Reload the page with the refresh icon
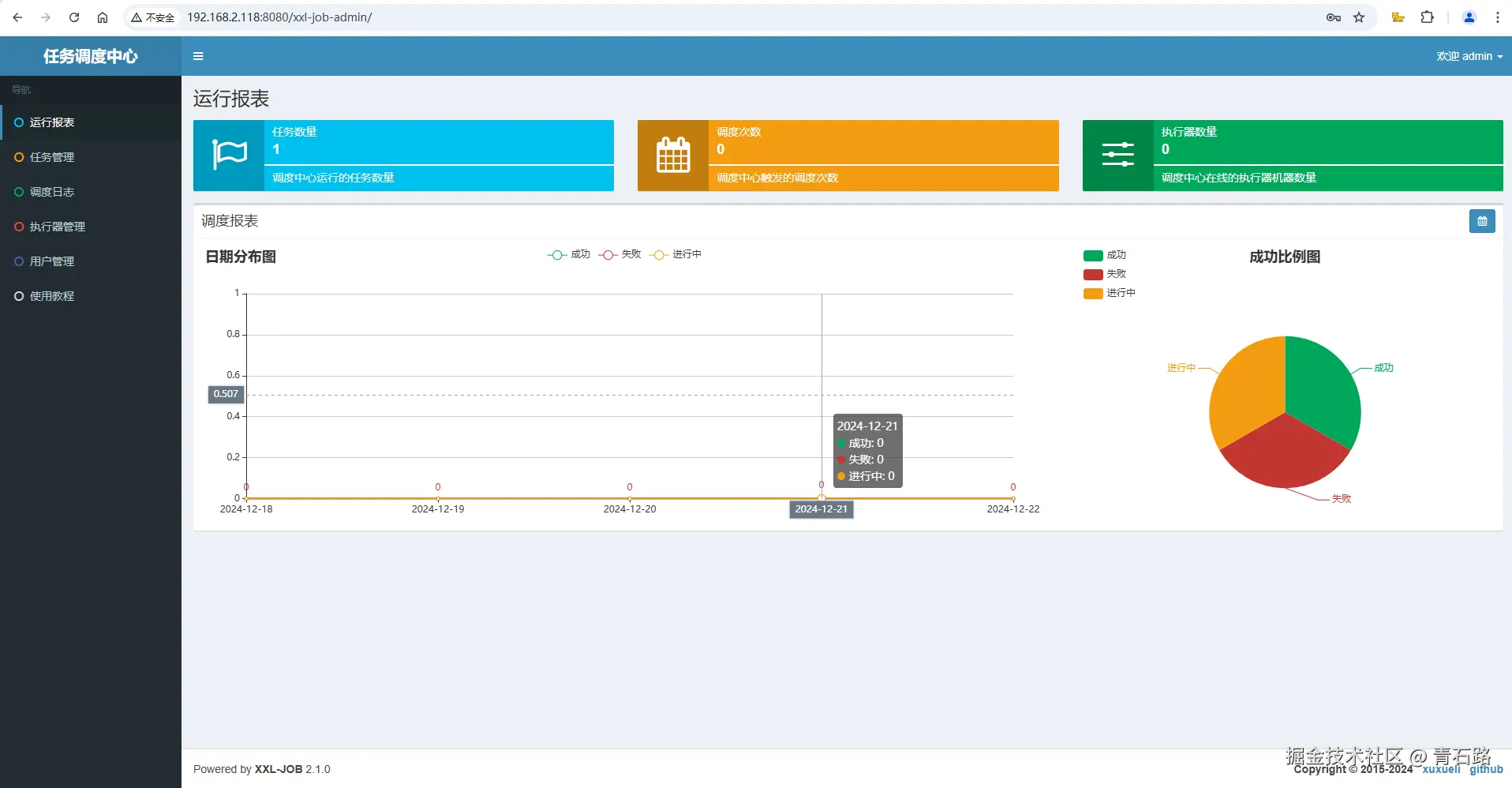 pyautogui.click(x=74, y=17)
